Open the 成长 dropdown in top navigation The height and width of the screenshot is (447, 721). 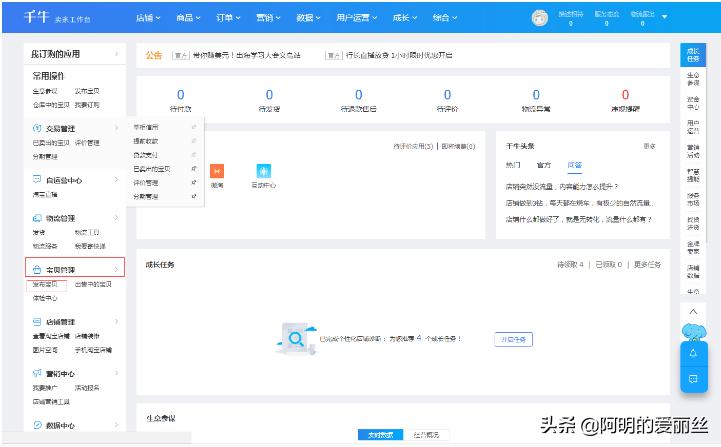[405, 18]
